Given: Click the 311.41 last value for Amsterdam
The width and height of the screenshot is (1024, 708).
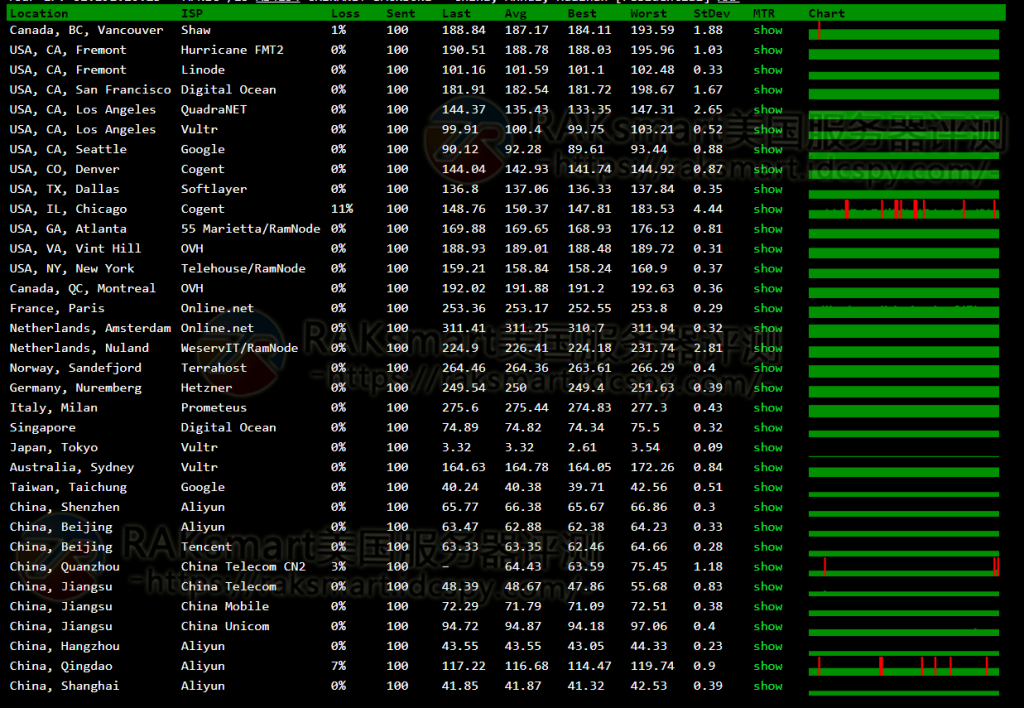Looking at the screenshot, I should (x=464, y=329).
